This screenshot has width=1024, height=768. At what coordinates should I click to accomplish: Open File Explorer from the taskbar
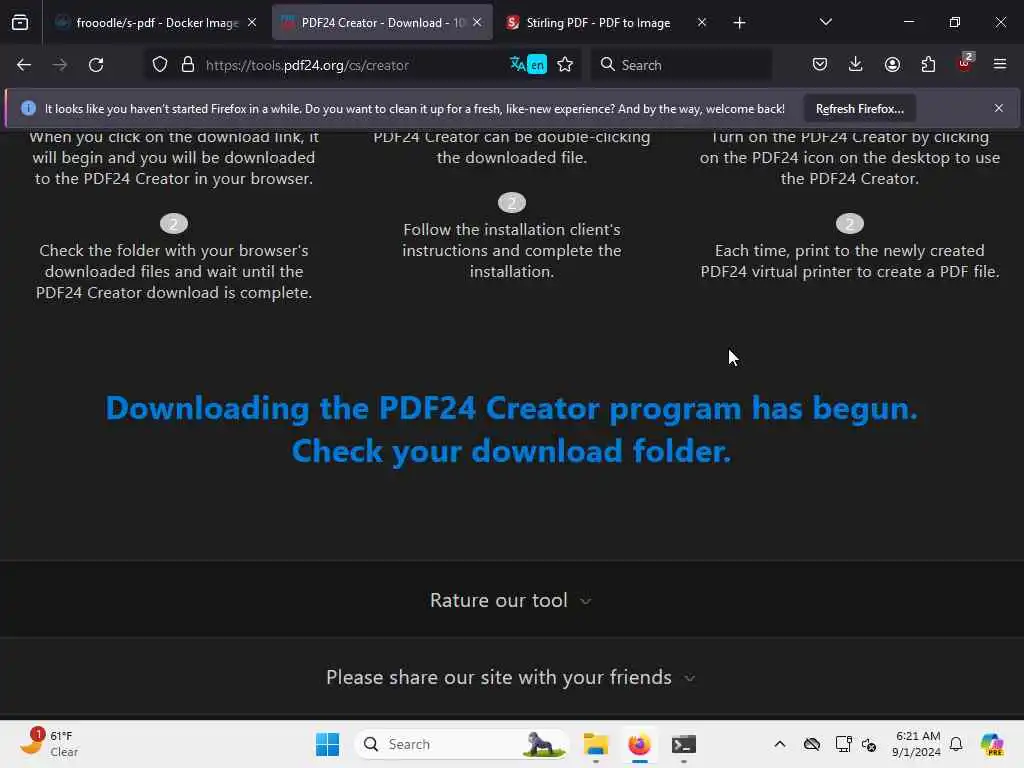[x=596, y=744]
